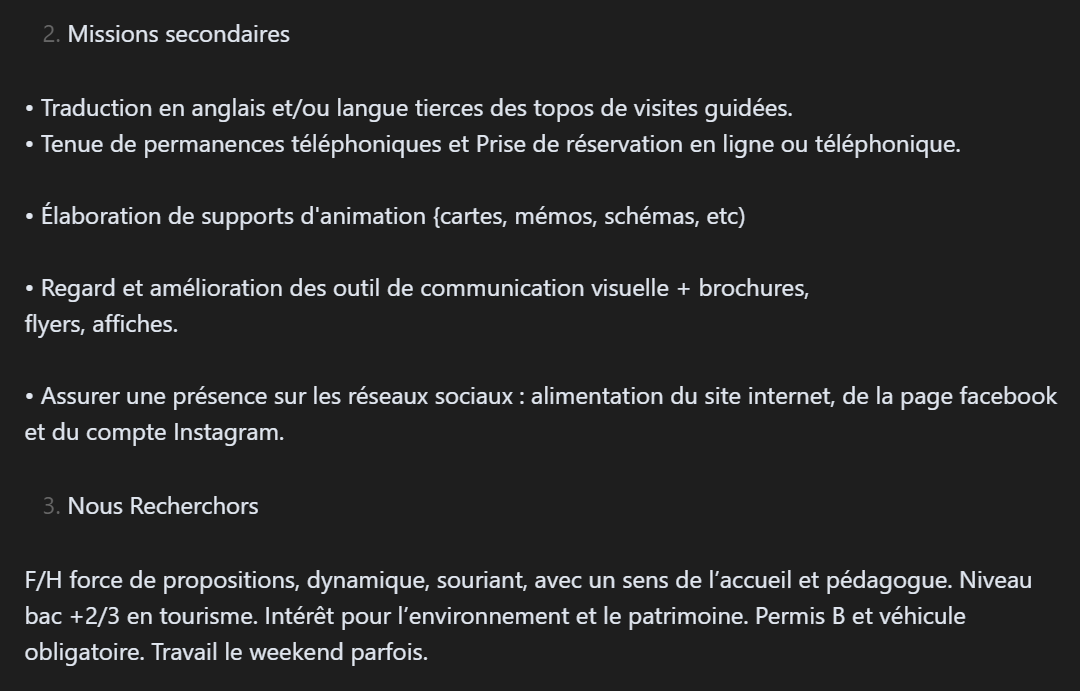This screenshot has height=691, width=1080.
Task: Click the list number 2 marker
Action: [x=51, y=34]
